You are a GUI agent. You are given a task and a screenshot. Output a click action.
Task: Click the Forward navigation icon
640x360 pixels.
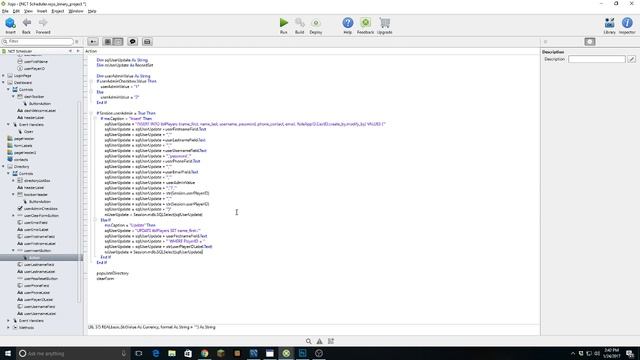(43, 26)
